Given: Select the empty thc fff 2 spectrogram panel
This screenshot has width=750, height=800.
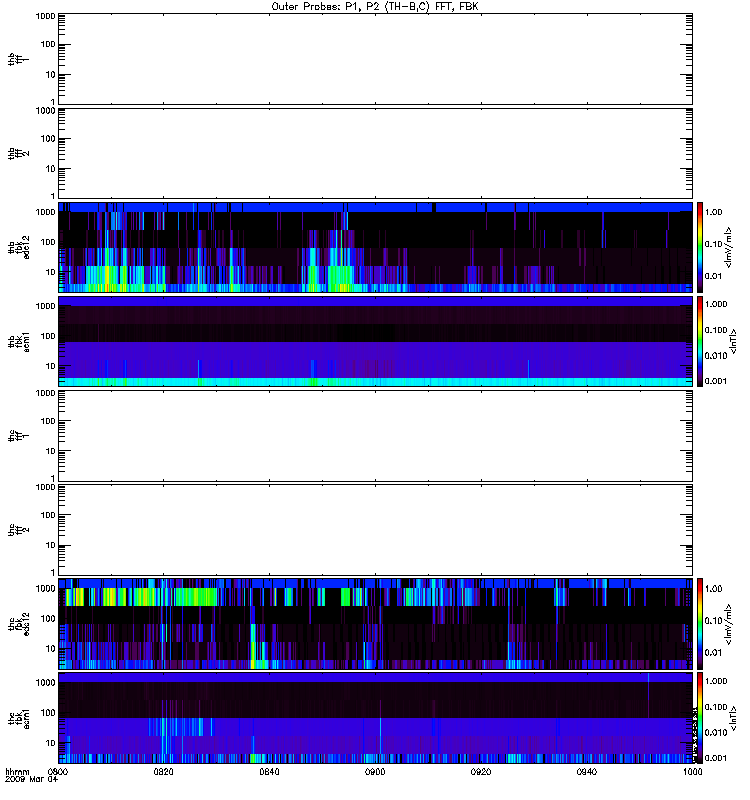Looking at the screenshot, I should pyautogui.click(x=376, y=530).
